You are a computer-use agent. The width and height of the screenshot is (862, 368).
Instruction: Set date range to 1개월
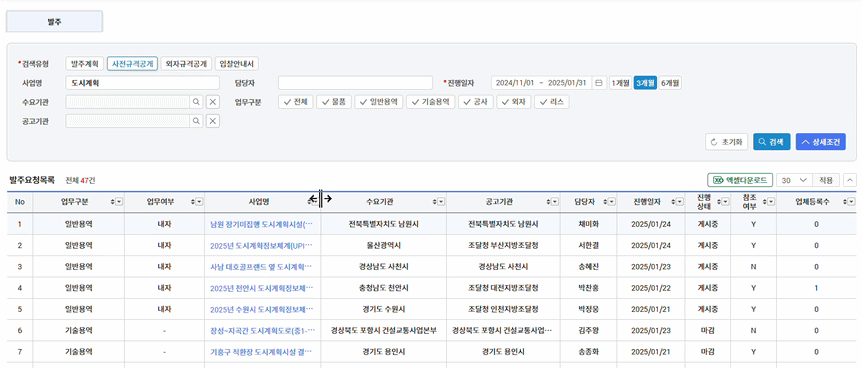tap(620, 83)
